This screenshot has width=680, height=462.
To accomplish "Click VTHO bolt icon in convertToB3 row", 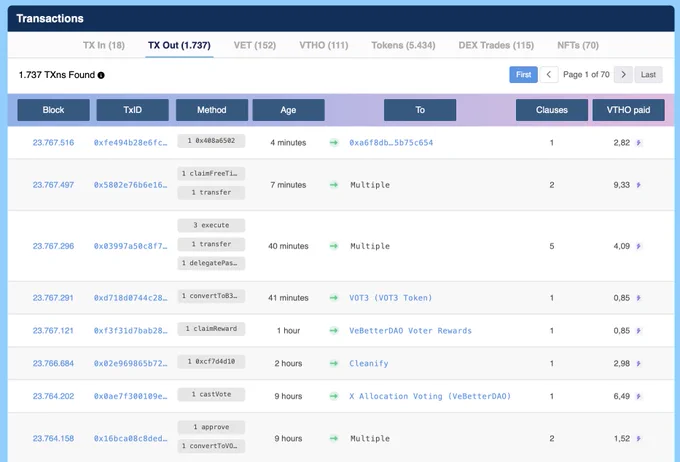I will point(638,298).
